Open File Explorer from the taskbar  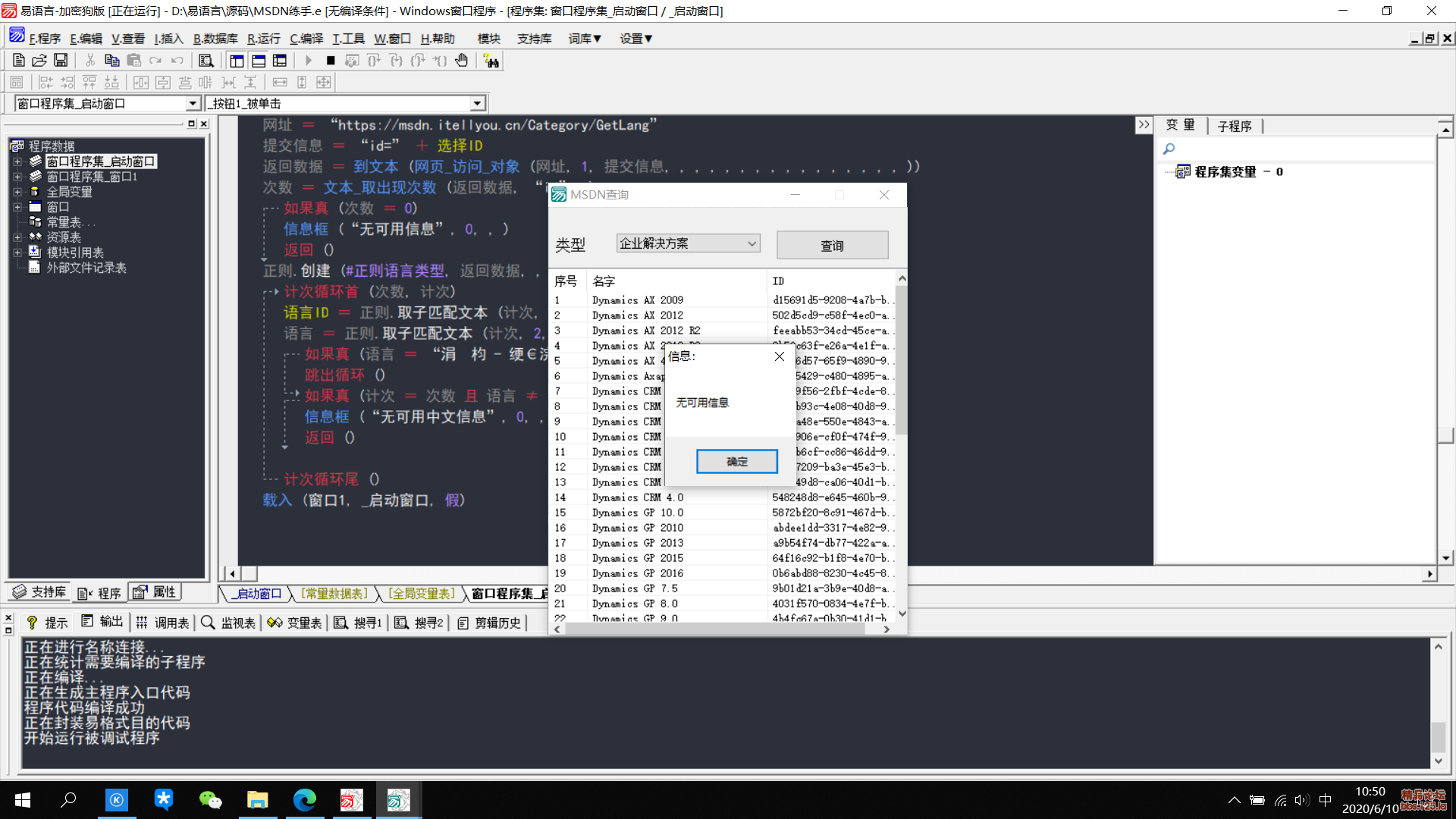tap(257, 799)
